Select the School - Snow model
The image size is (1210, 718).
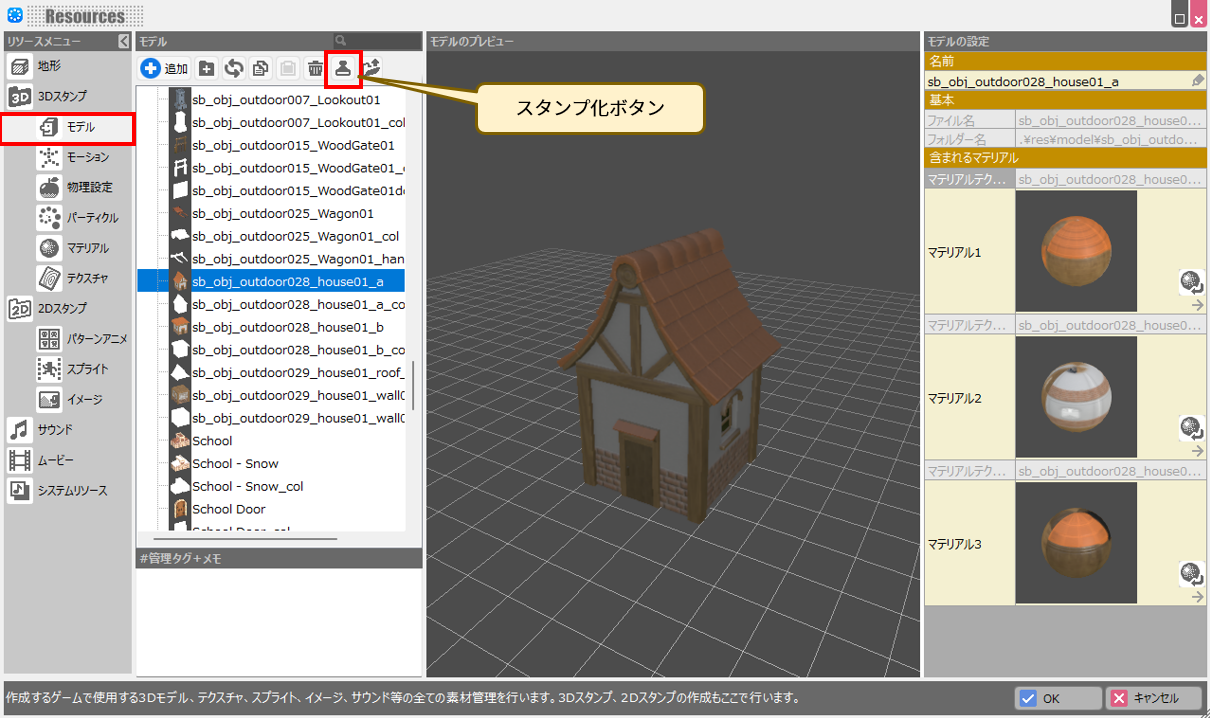point(235,464)
